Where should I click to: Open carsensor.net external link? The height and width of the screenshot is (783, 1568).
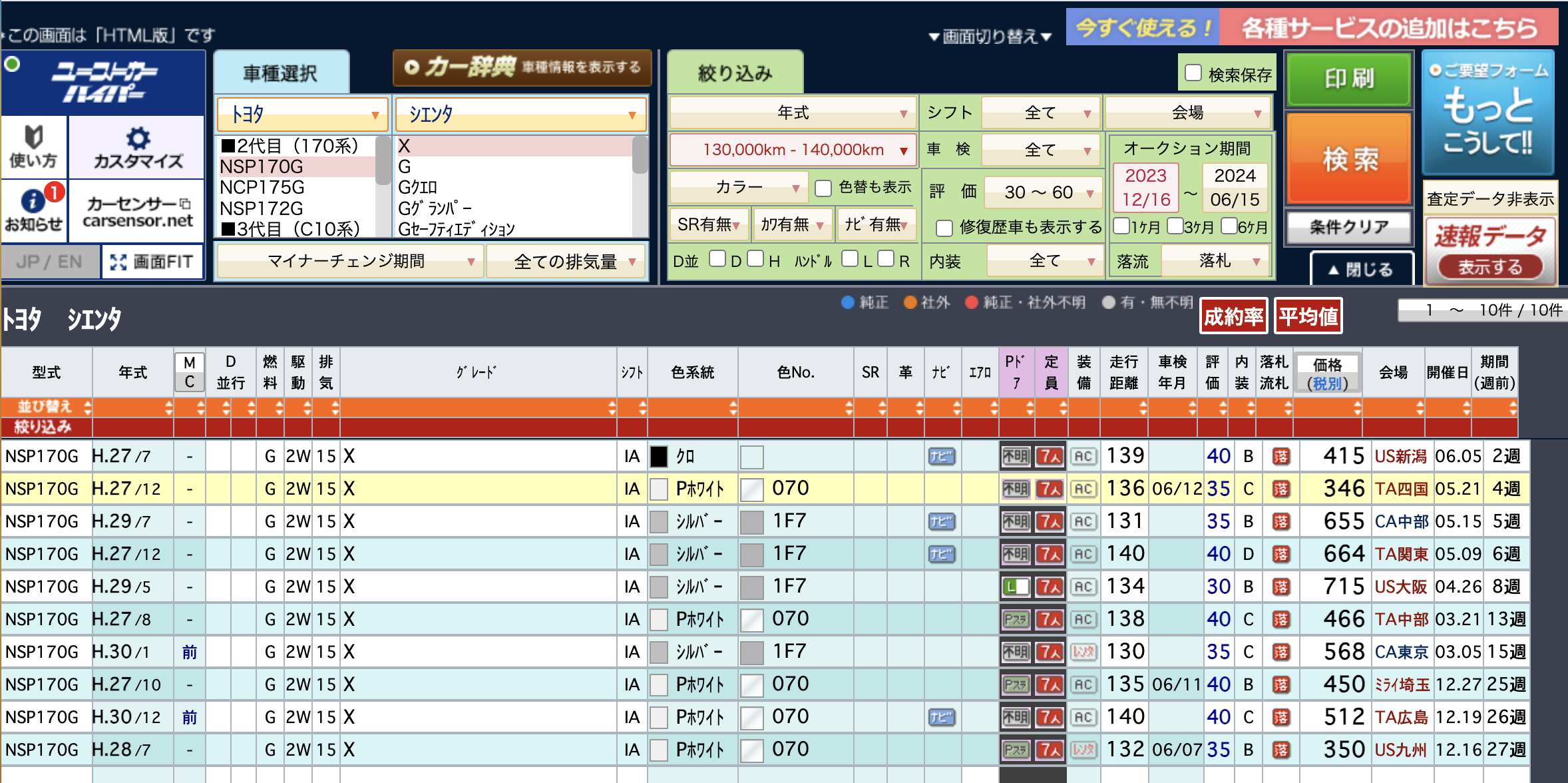(137, 212)
